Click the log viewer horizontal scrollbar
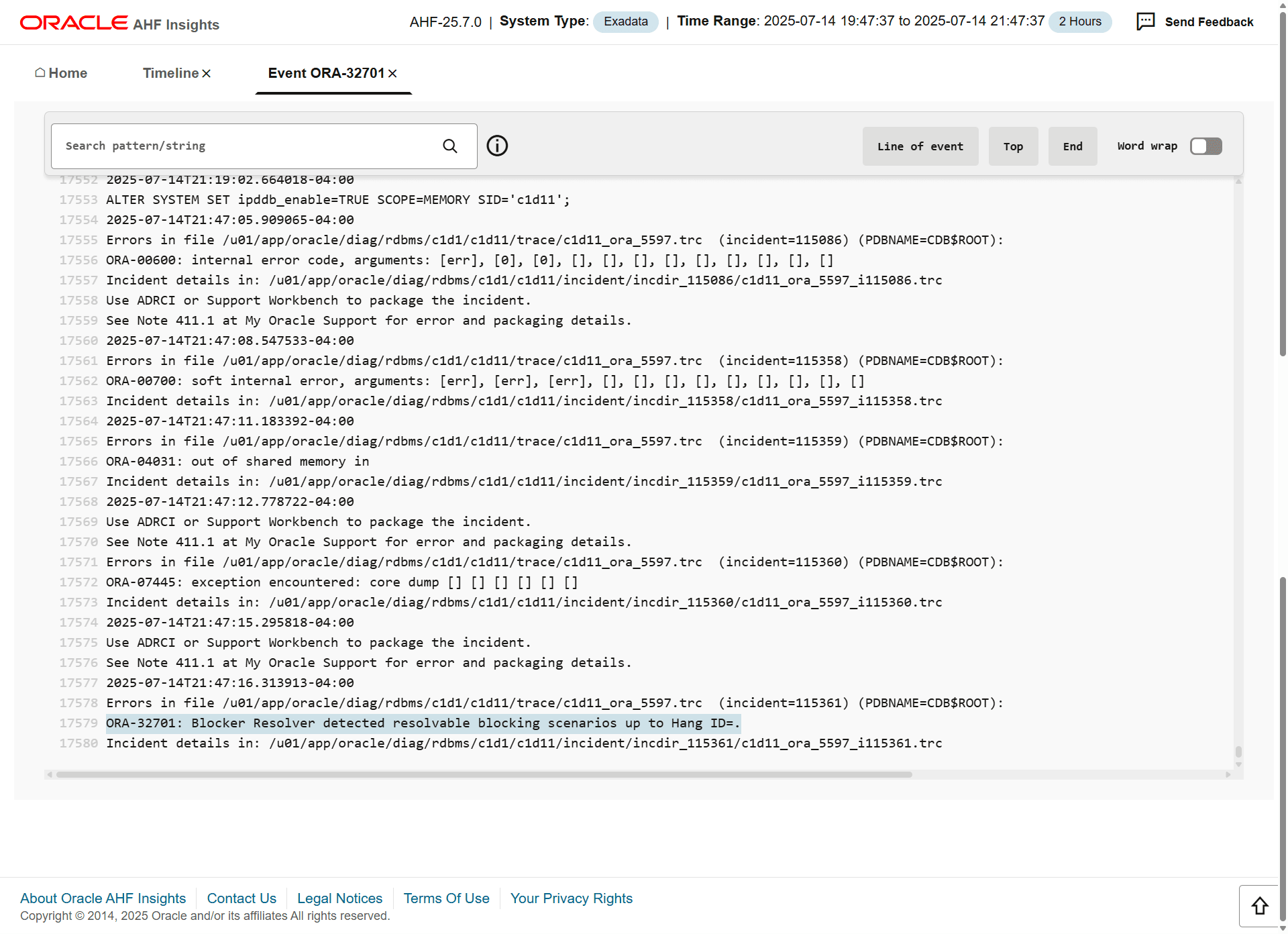Viewport: 1288px width, 934px height. pyautogui.click(x=484, y=774)
